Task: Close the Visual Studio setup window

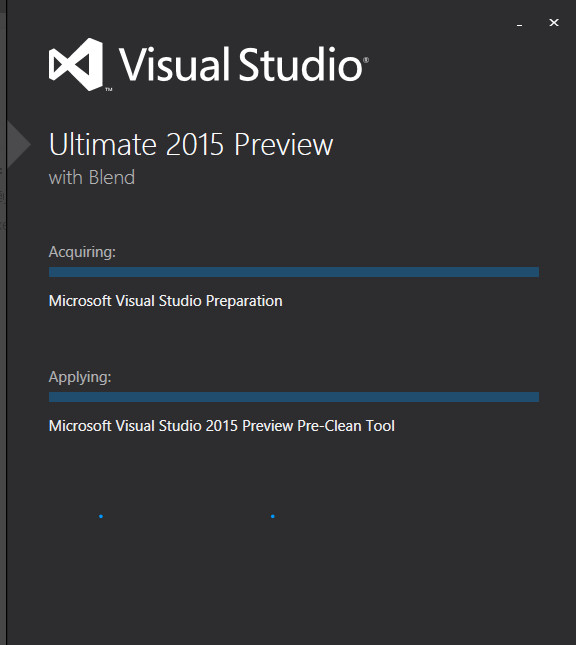Action: tap(554, 23)
